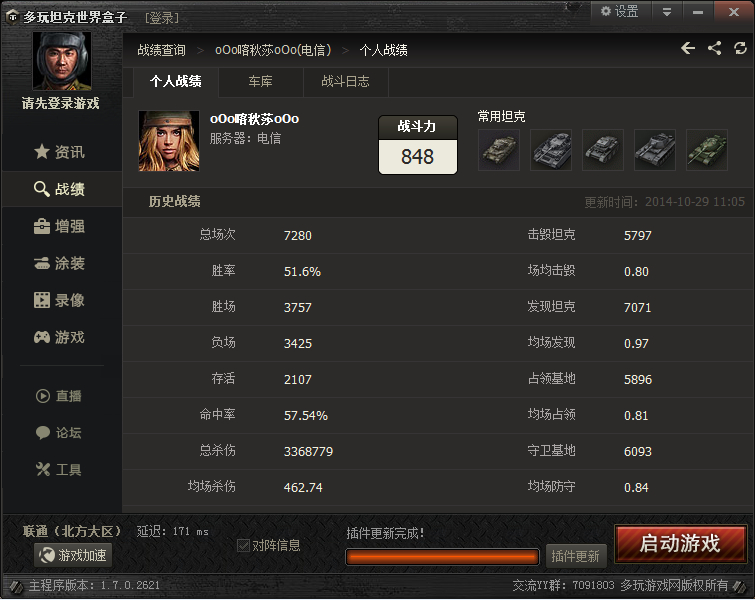This screenshot has height=600, width=755.
Task: Open the 直播 live stream item
Action: click(x=59, y=396)
